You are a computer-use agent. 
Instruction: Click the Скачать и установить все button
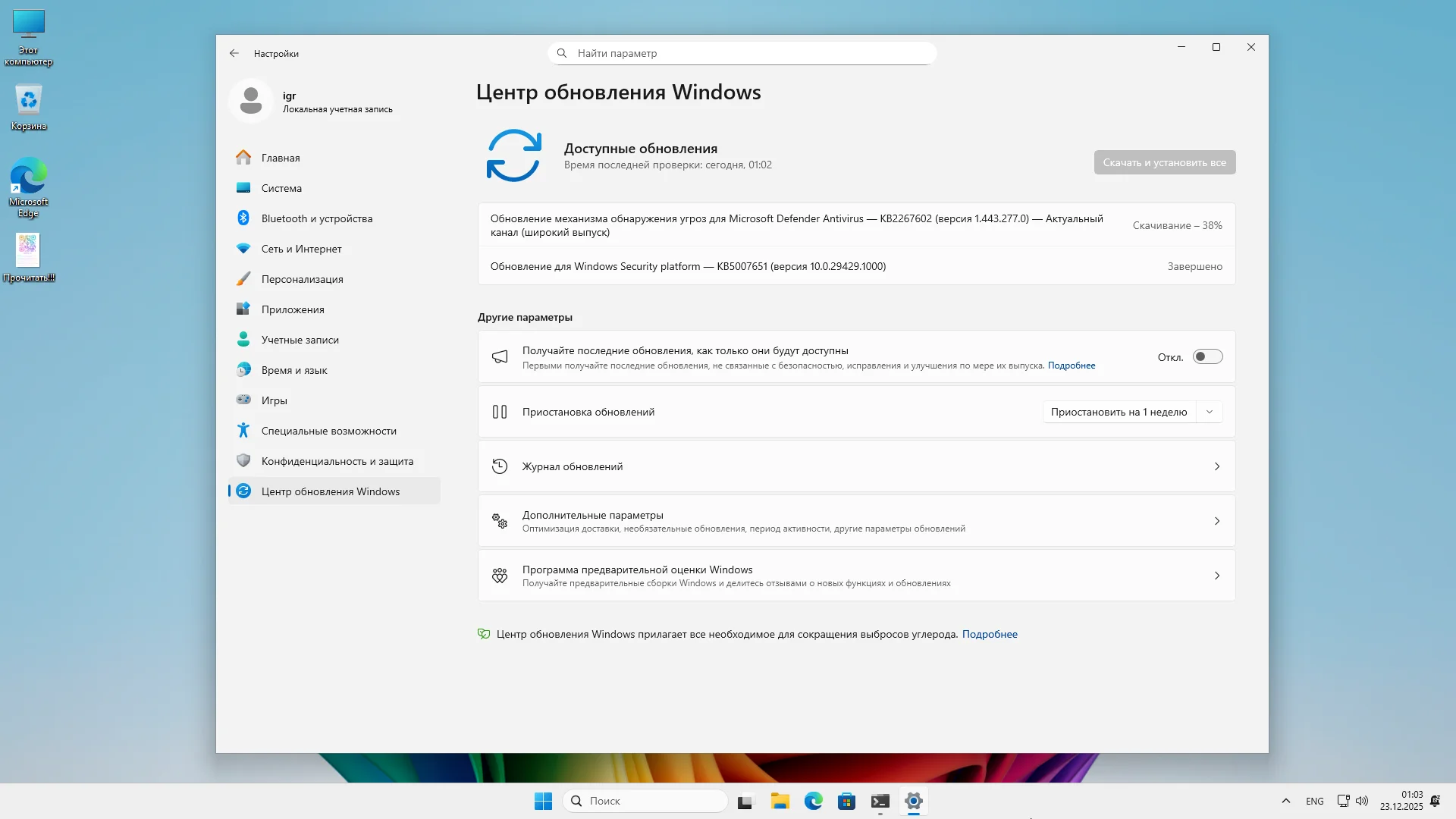pos(1164,162)
